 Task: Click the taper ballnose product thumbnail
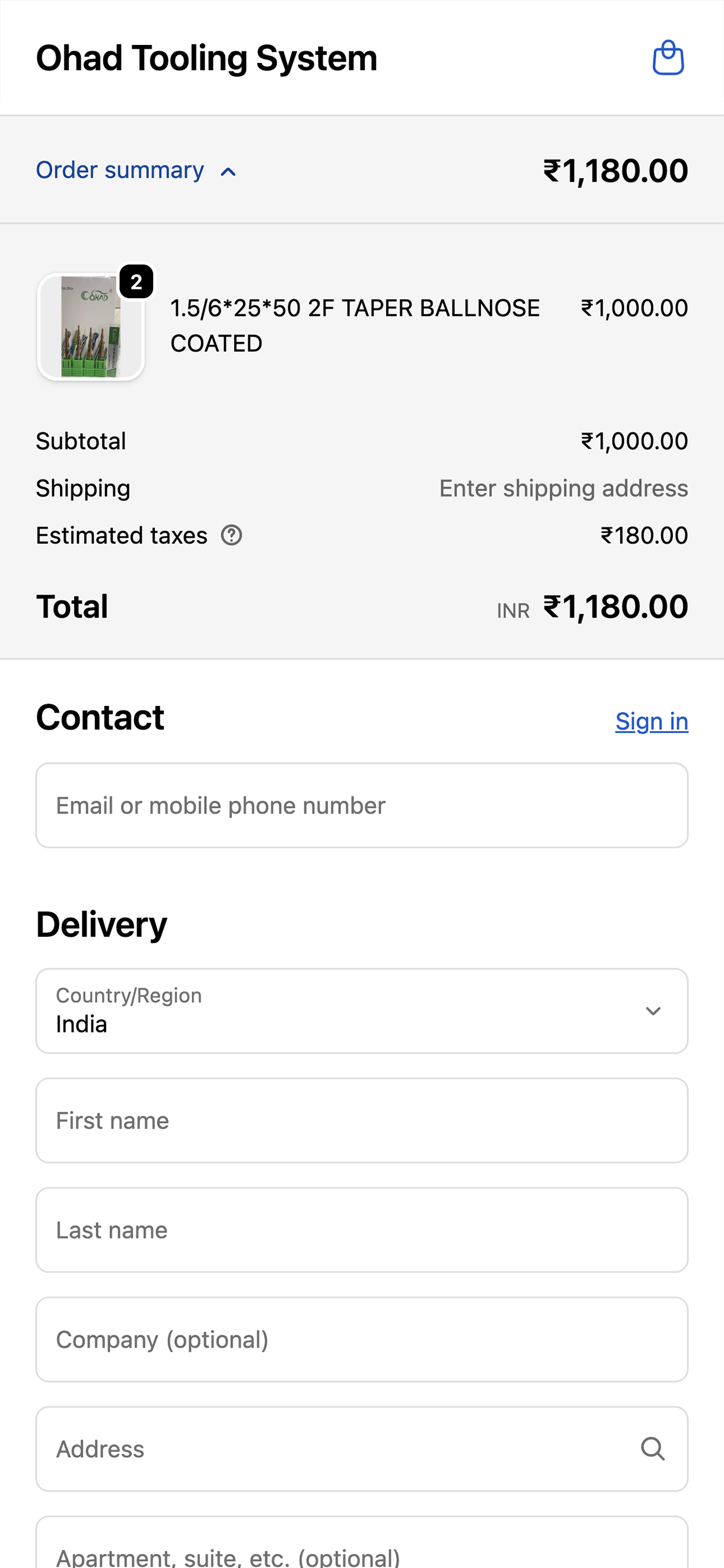pos(91,327)
